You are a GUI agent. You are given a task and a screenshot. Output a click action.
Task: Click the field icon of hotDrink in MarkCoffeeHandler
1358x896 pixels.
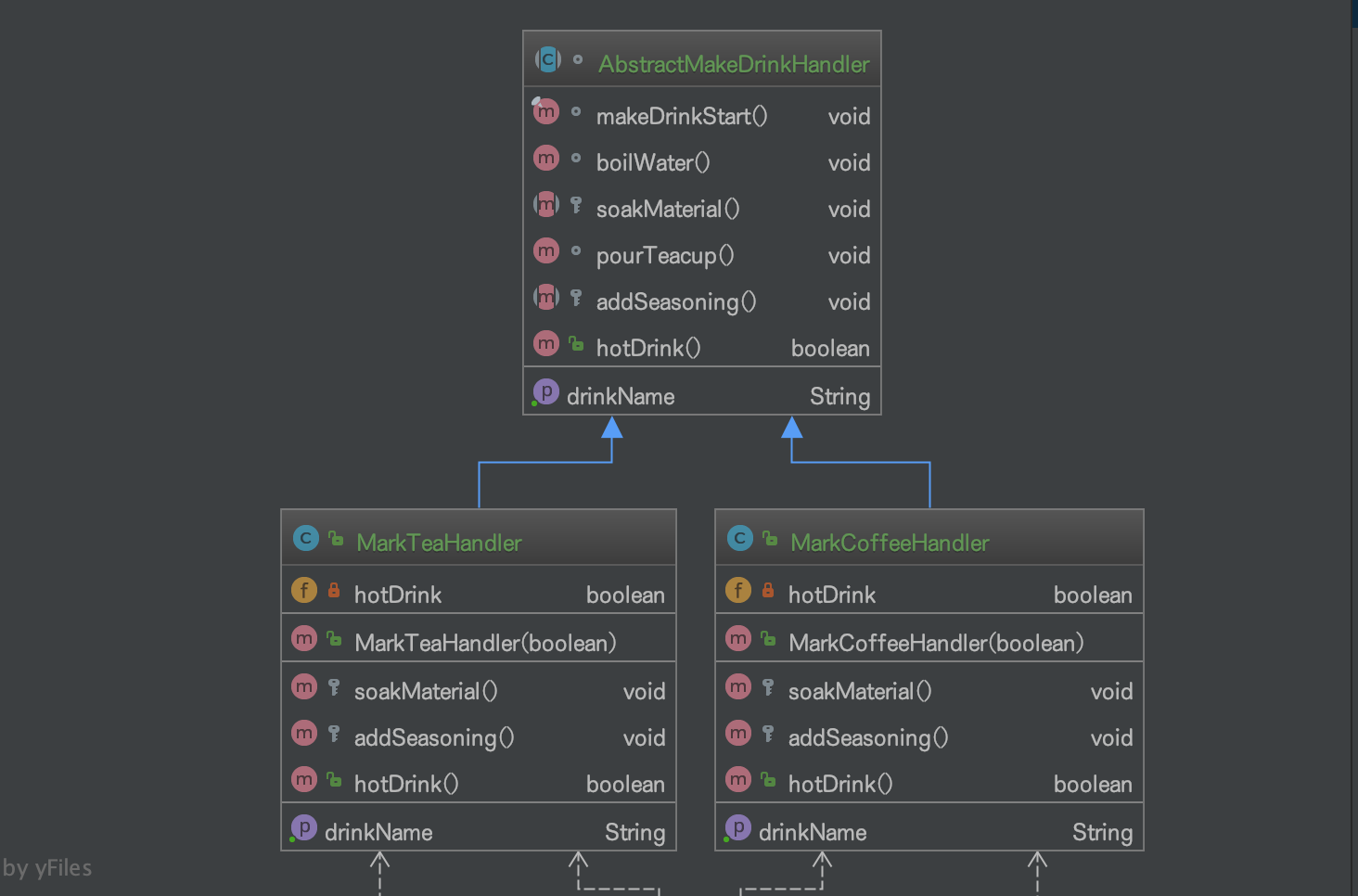pos(738,590)
